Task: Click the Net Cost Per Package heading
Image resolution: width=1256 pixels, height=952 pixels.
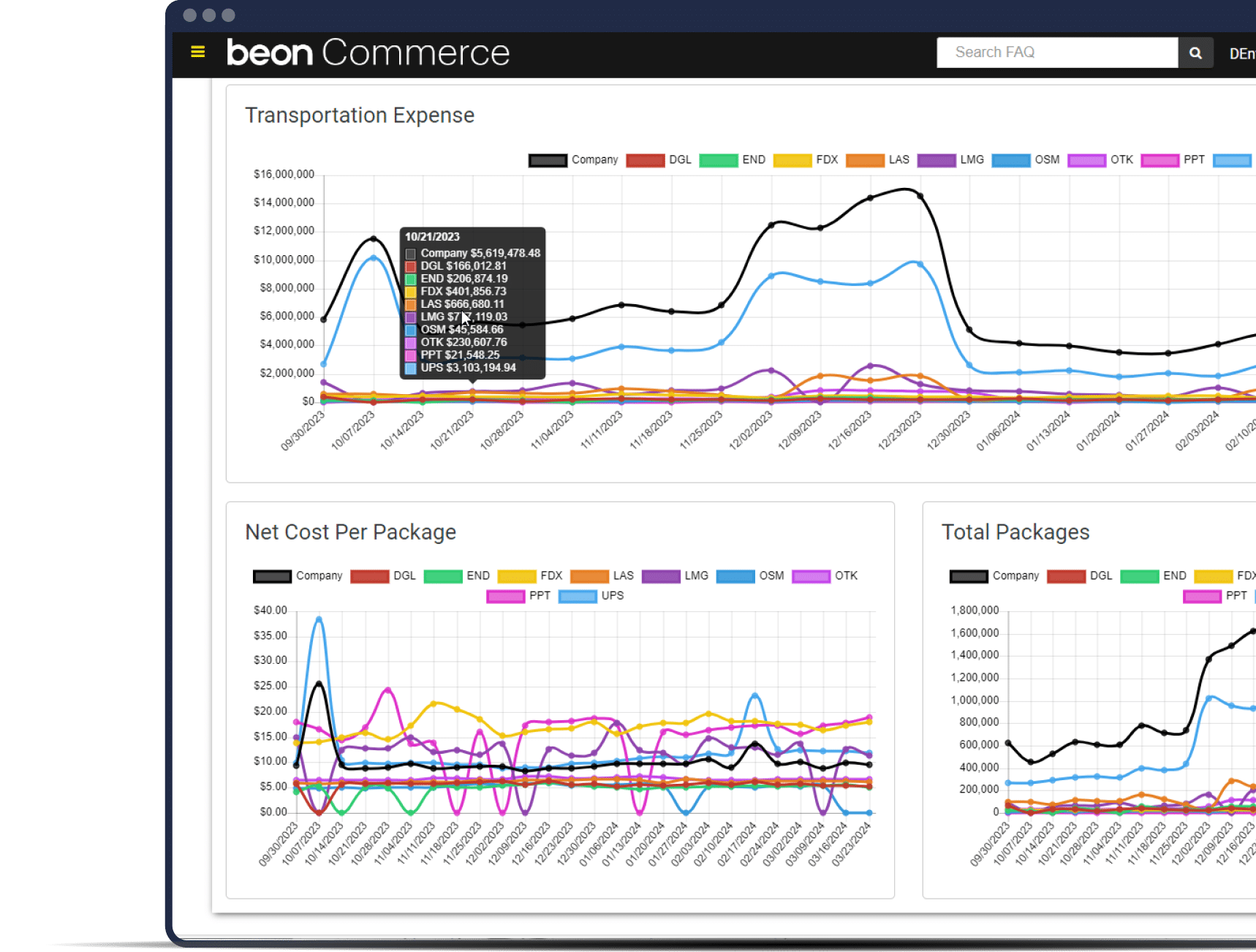Action: point(351,532)
